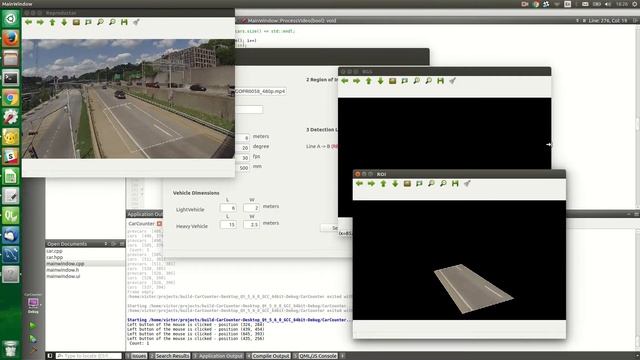Click the Heavy Vehicle length field
Viewport: 640px width, 360px height.
(228, 224)
